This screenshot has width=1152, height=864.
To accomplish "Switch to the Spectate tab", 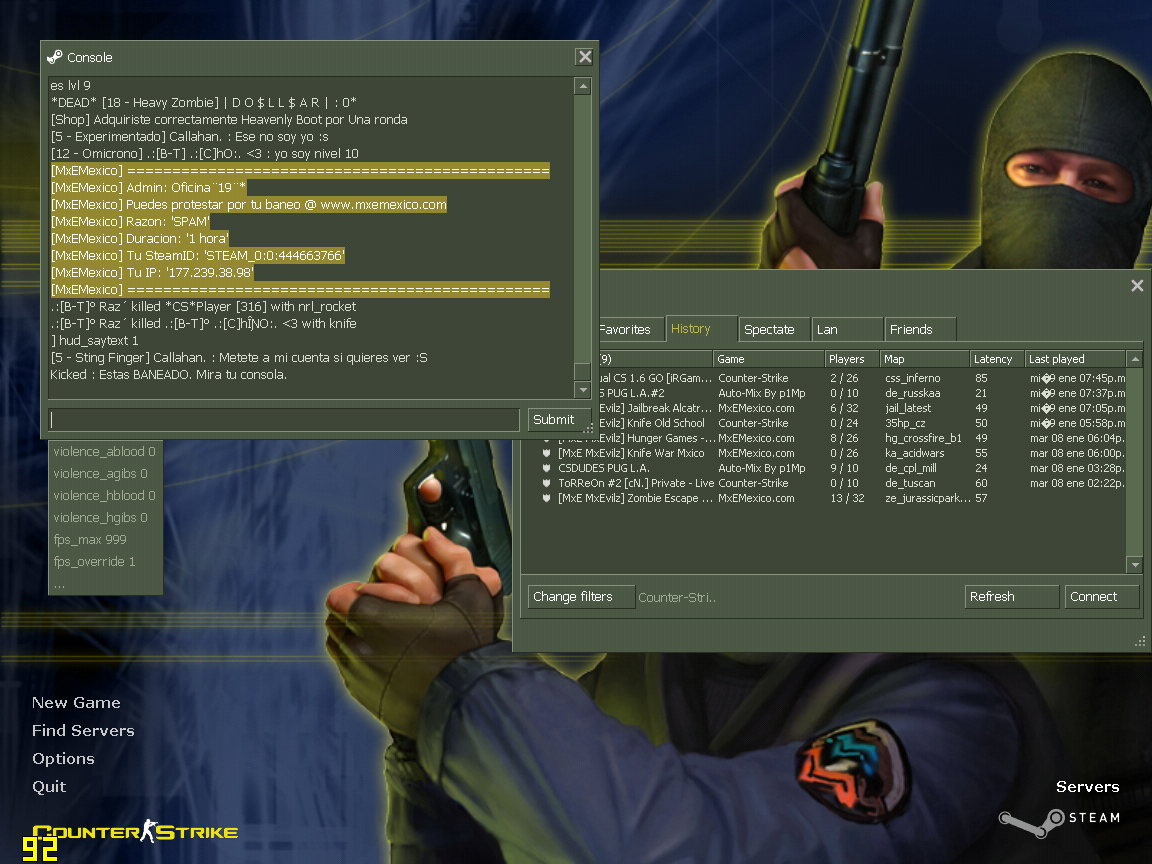I will coord(774,330).
